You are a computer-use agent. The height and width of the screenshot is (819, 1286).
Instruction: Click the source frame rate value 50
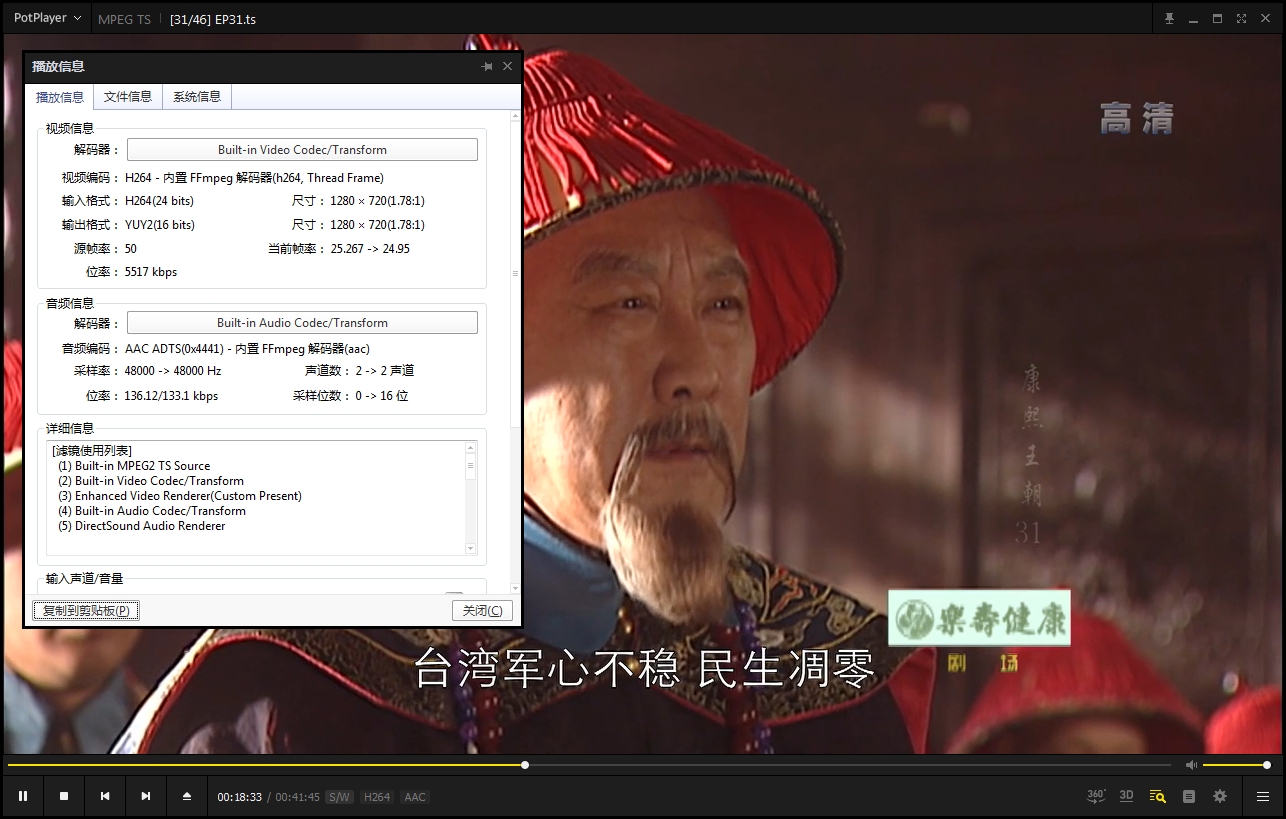[x=131, y=249]
